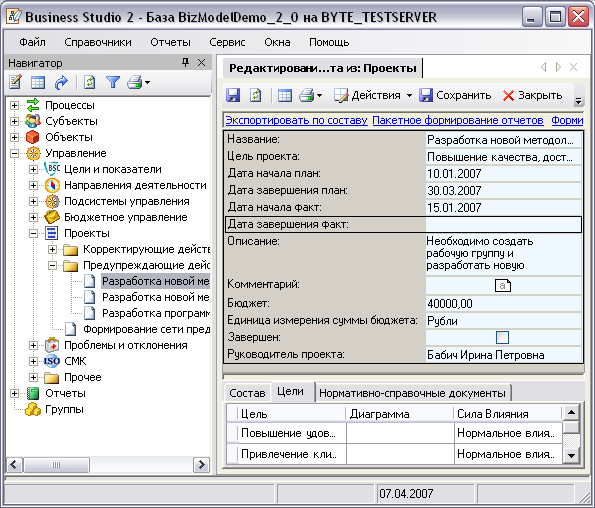Toggle the Завершен checkbox
Screen dimensions: 595x508
(502, 337)
